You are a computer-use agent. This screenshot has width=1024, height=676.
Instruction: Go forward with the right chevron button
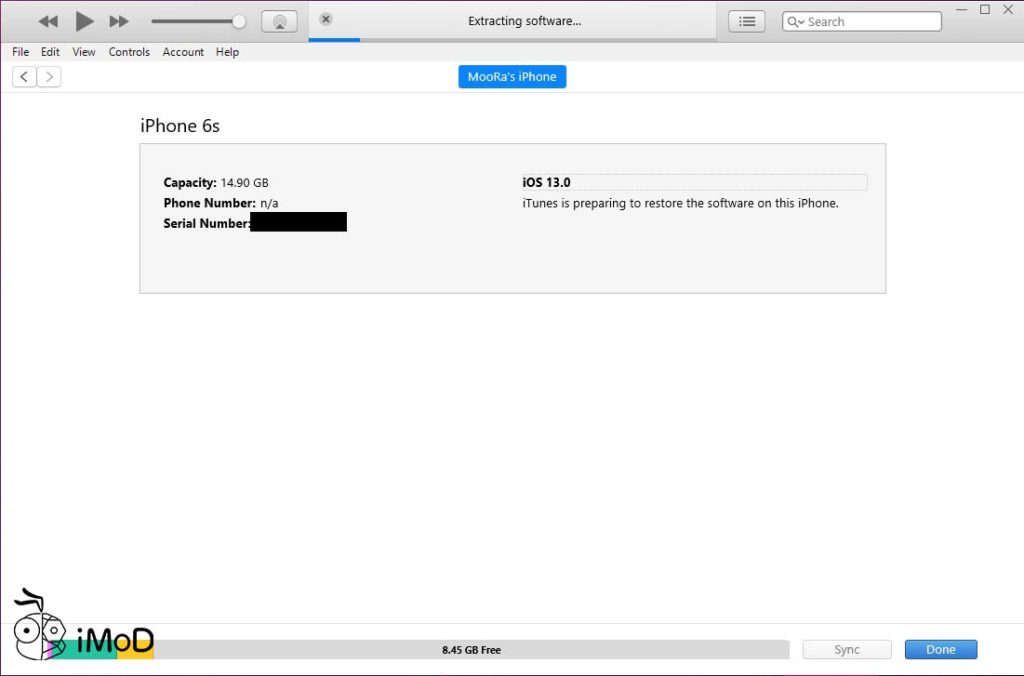(x=49, y=77)
